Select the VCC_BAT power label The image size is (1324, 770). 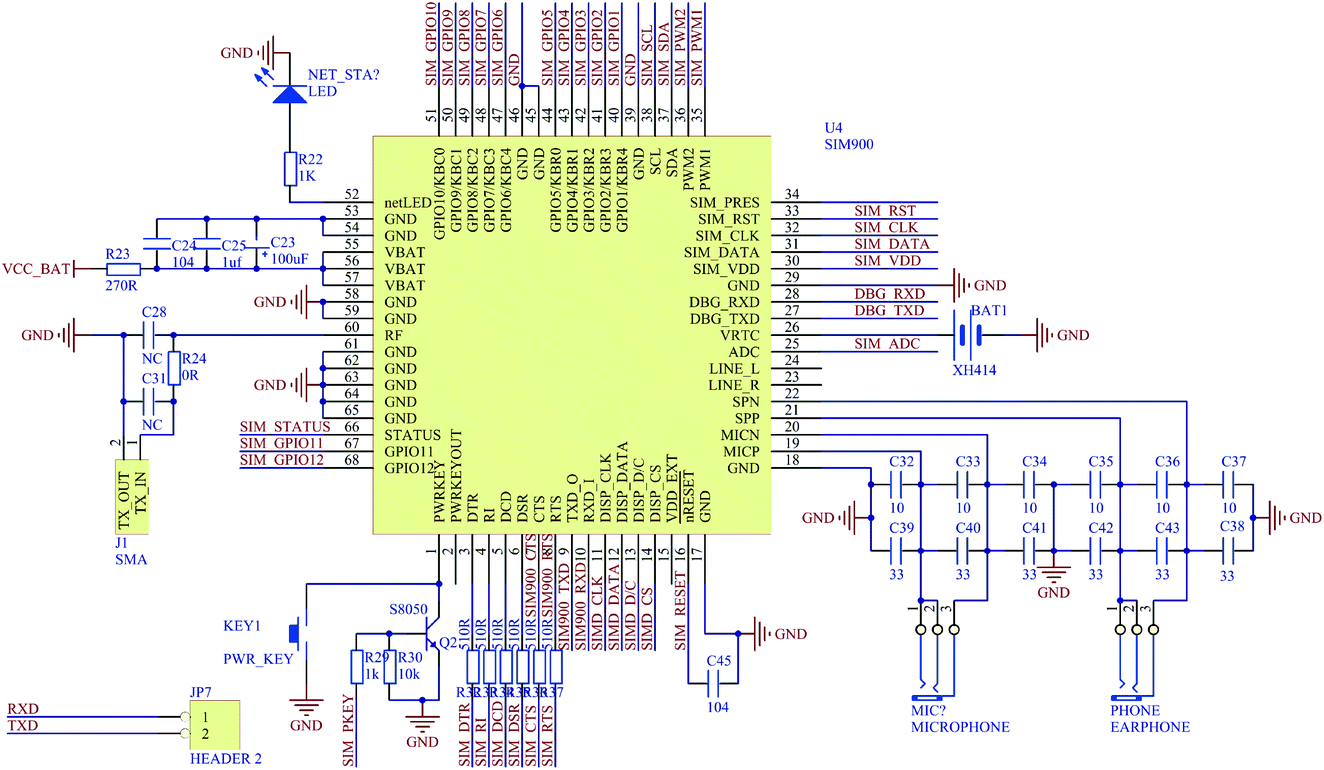click(37, 269)
